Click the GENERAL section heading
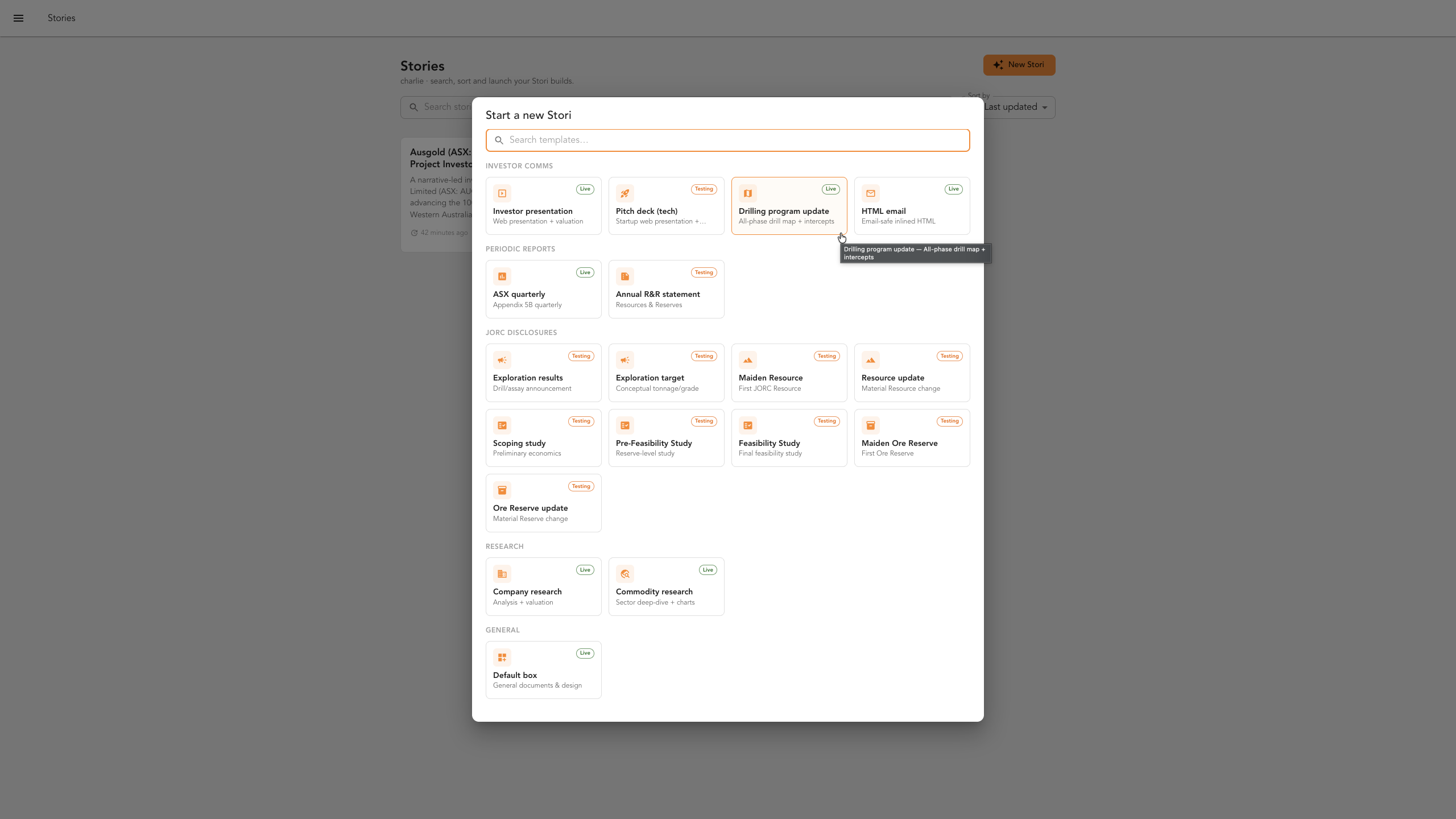 503,630
